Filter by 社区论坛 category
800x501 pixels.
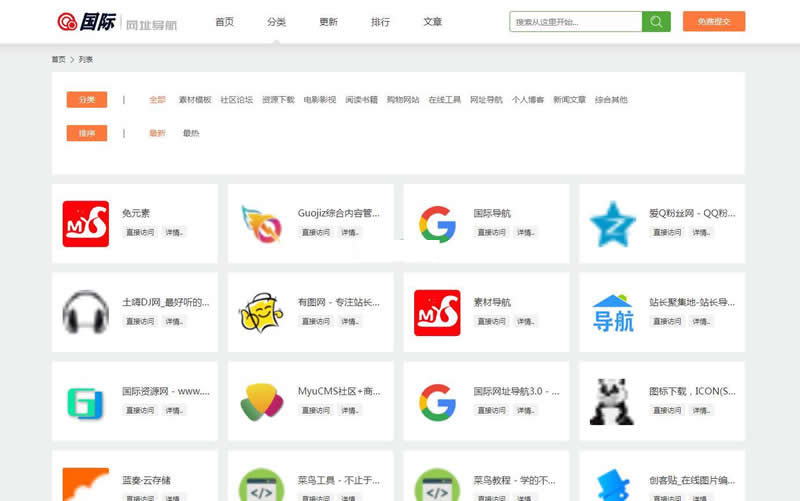[237, 99]
